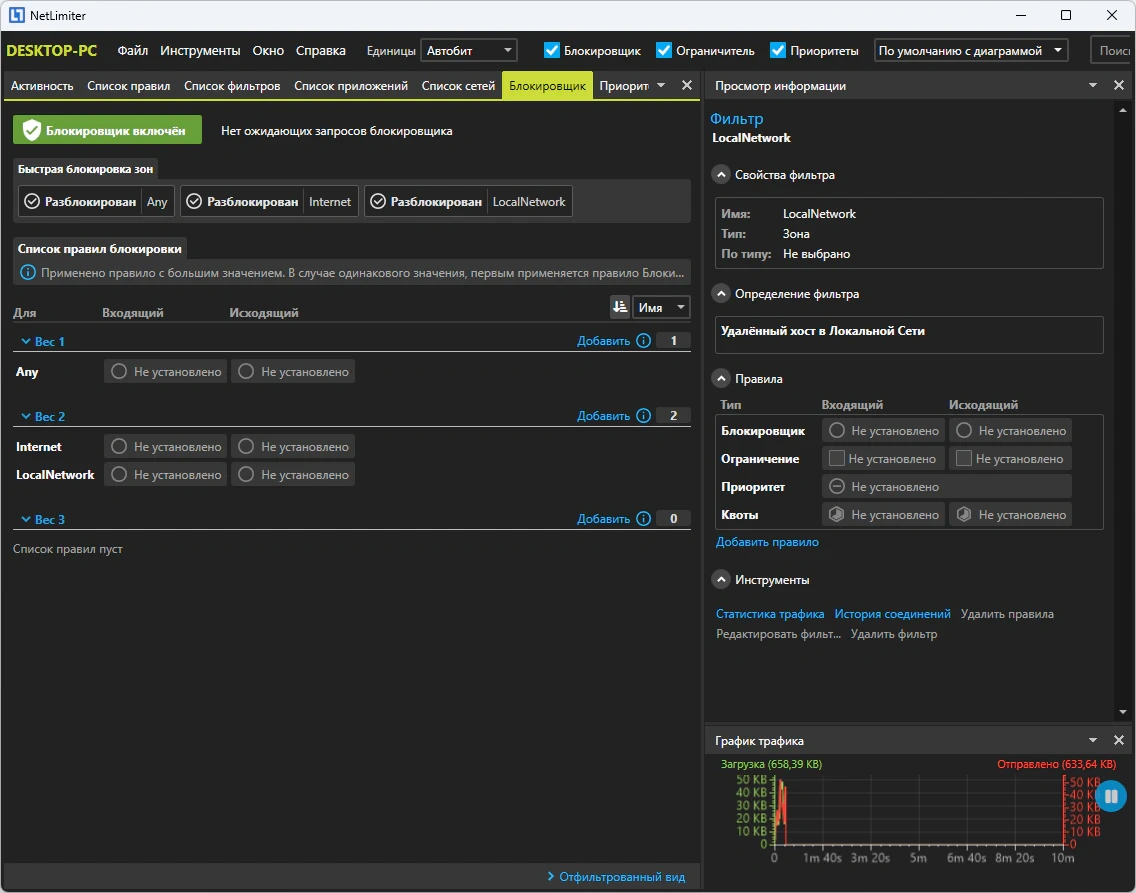Select incoming radio for Any rule
The image size is (1136, 893).
[x=119, y=372]
